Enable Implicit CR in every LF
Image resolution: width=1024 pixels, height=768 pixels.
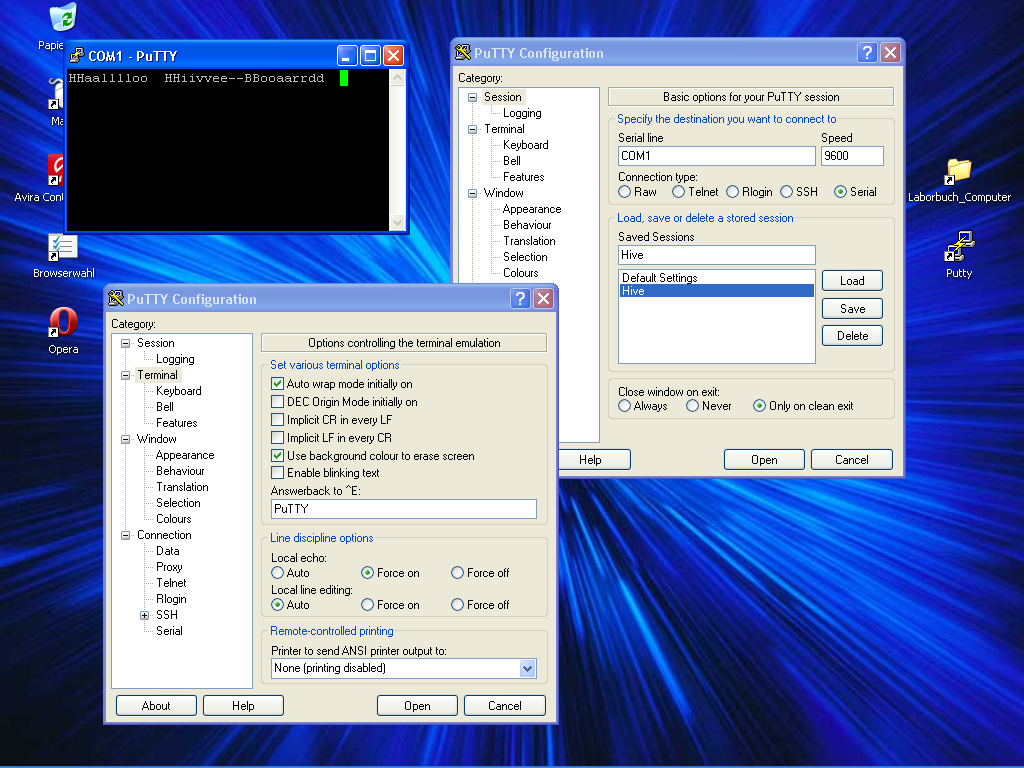pyautogui.click(x=277, y=420)
